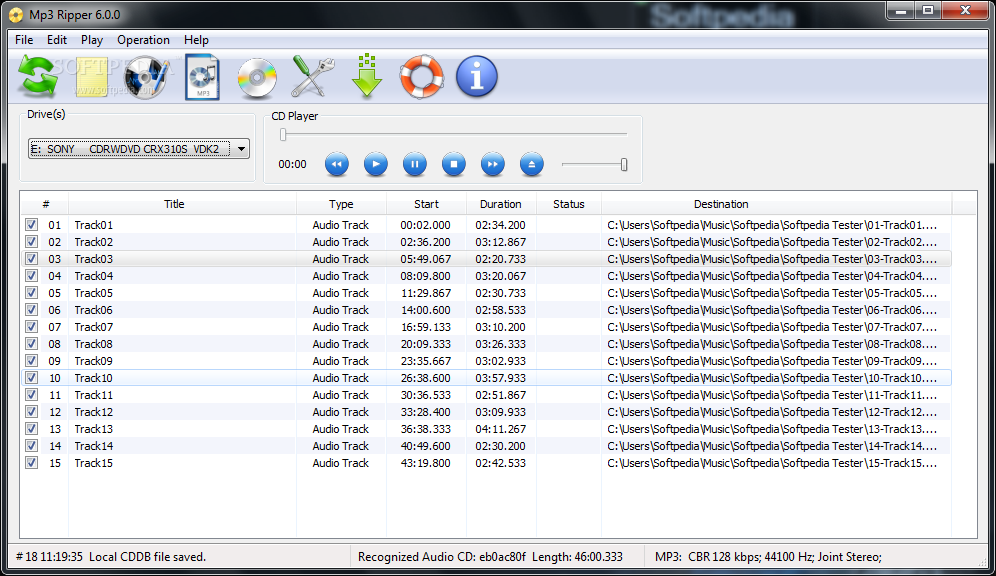This screenshot has width=996, height=576.
Task: Uncheck the Track05 checkbox
Action: 31,293
